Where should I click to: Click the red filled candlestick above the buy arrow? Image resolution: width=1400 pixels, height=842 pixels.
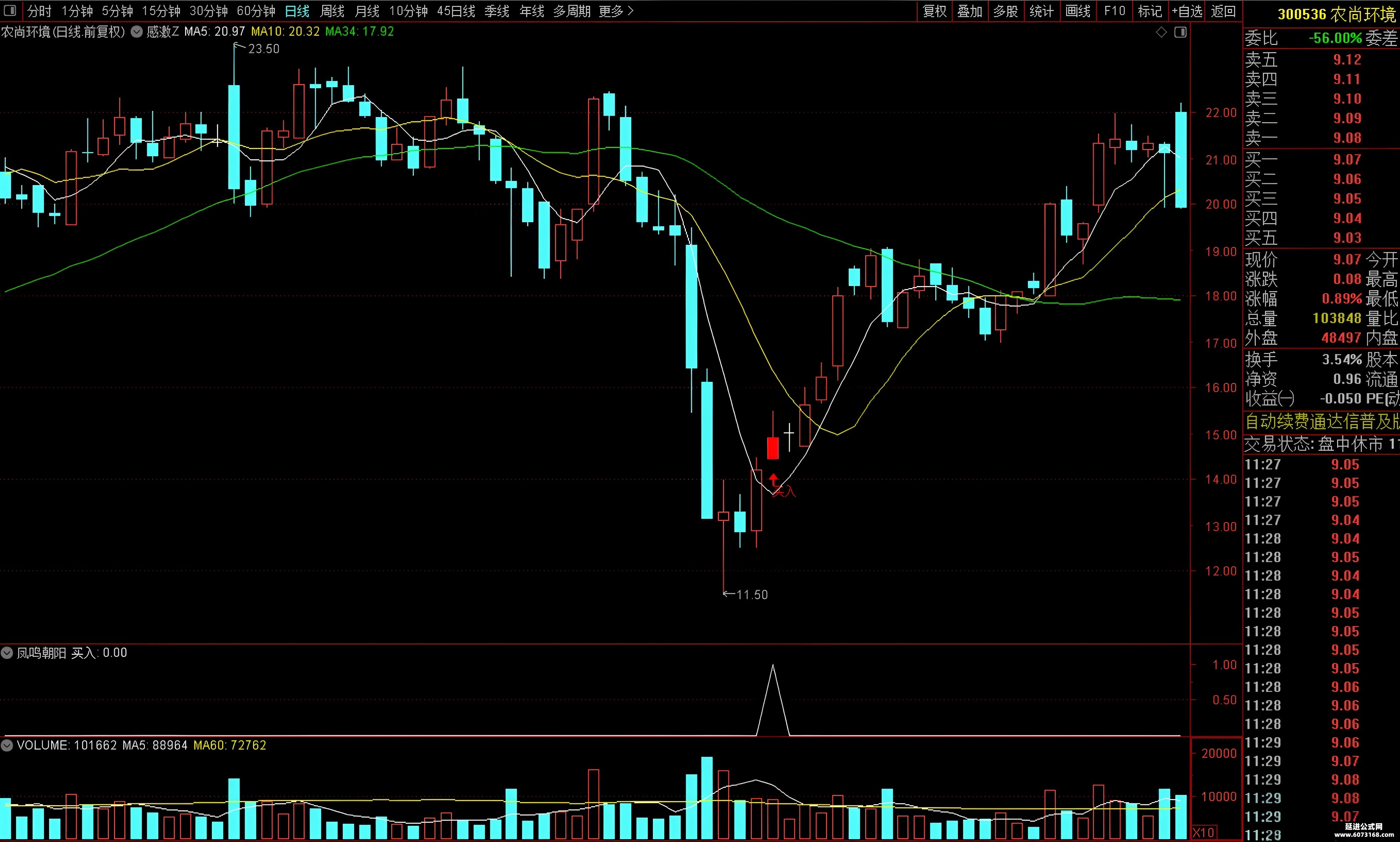773,448
